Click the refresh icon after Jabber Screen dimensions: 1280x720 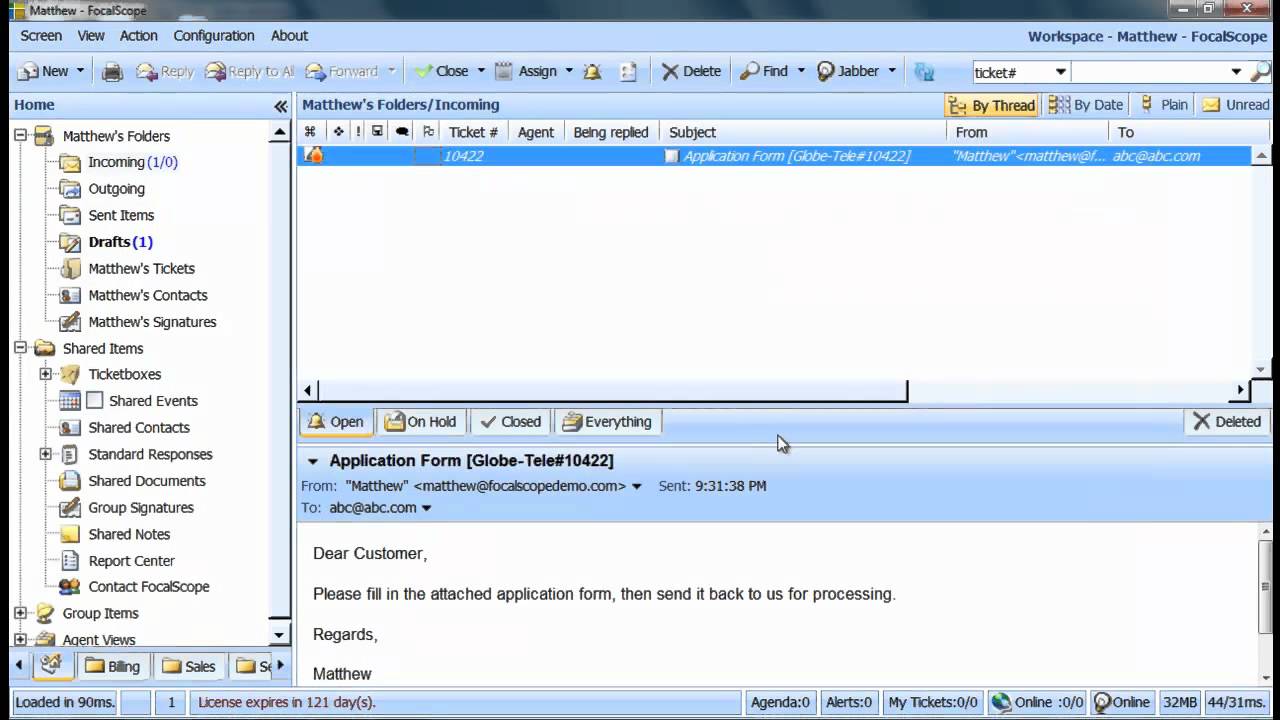point(924,71)
